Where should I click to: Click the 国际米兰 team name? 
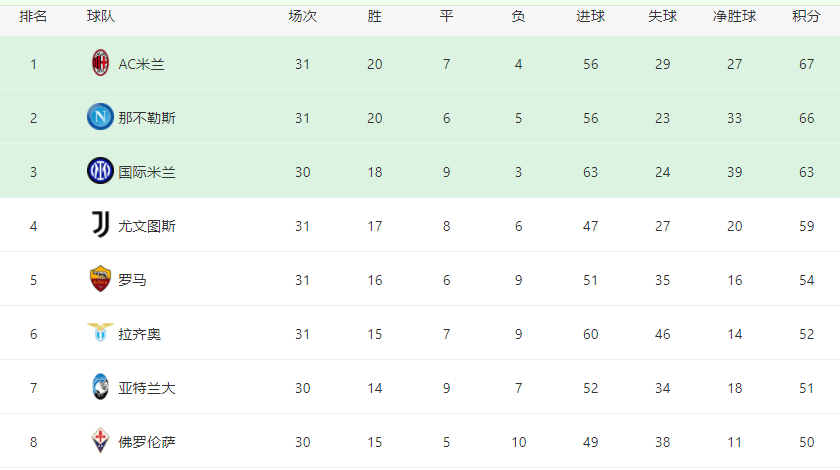[x=147, y=172]
